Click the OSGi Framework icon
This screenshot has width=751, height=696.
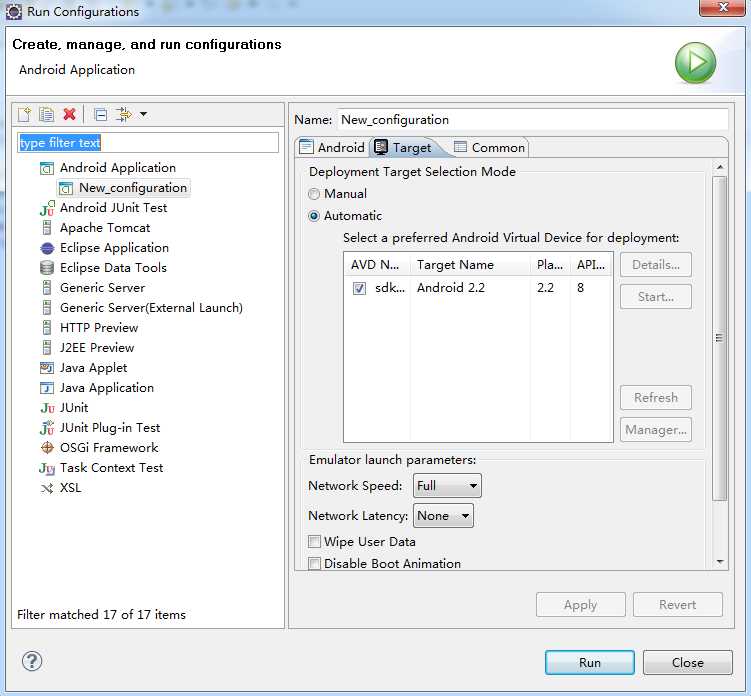click(x=47, y=448)
